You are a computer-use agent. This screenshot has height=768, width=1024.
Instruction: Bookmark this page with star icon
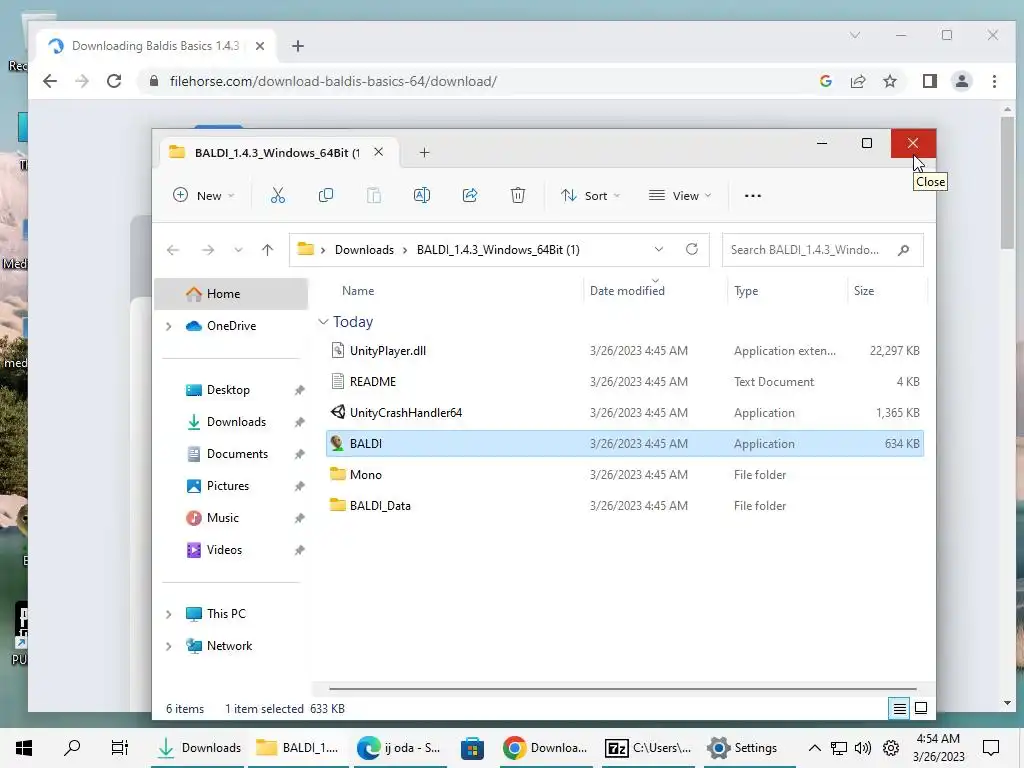(889, 81)
